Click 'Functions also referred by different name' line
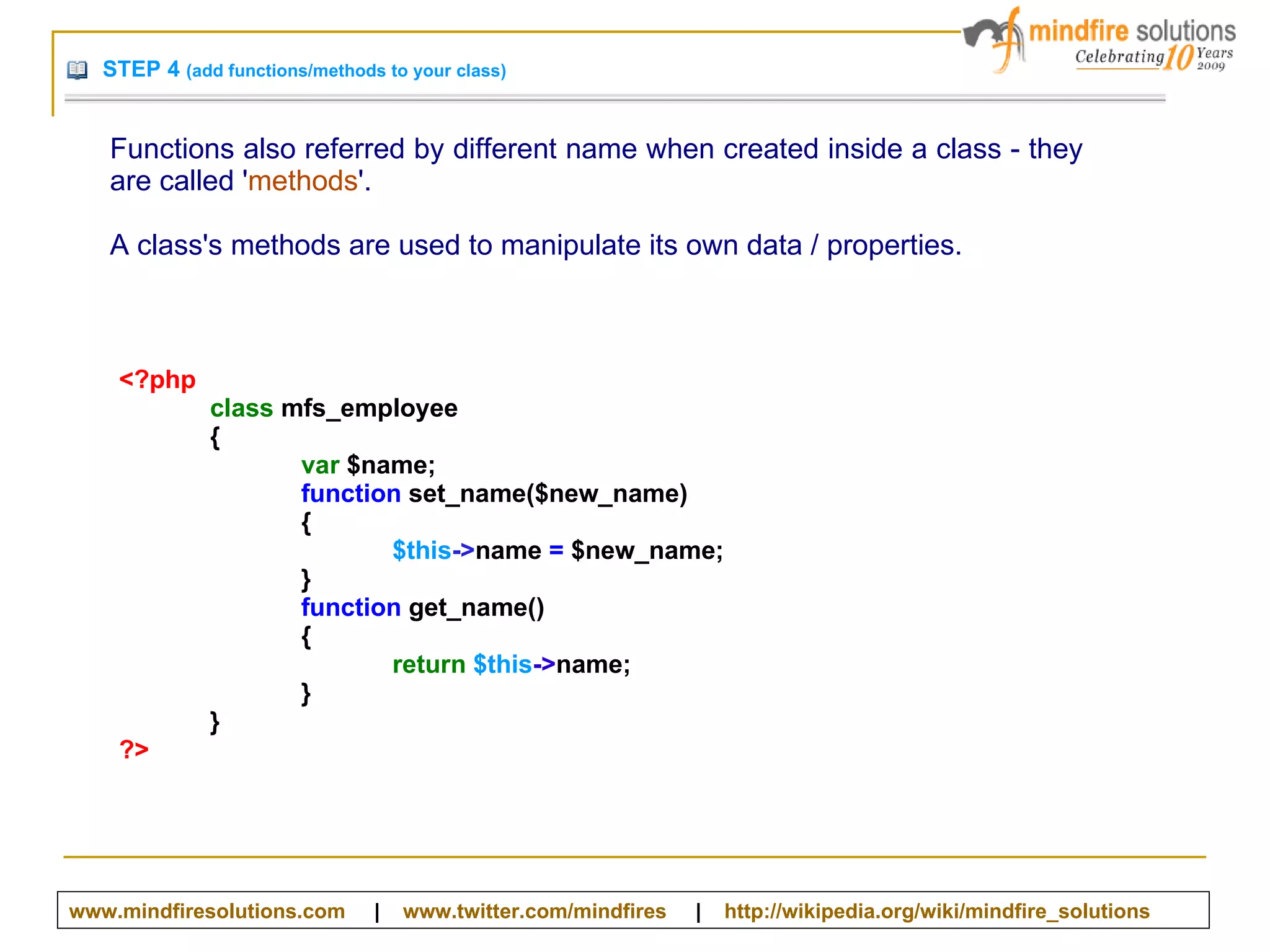Viewport: 1270px width, 952px height. click(596, 149)
